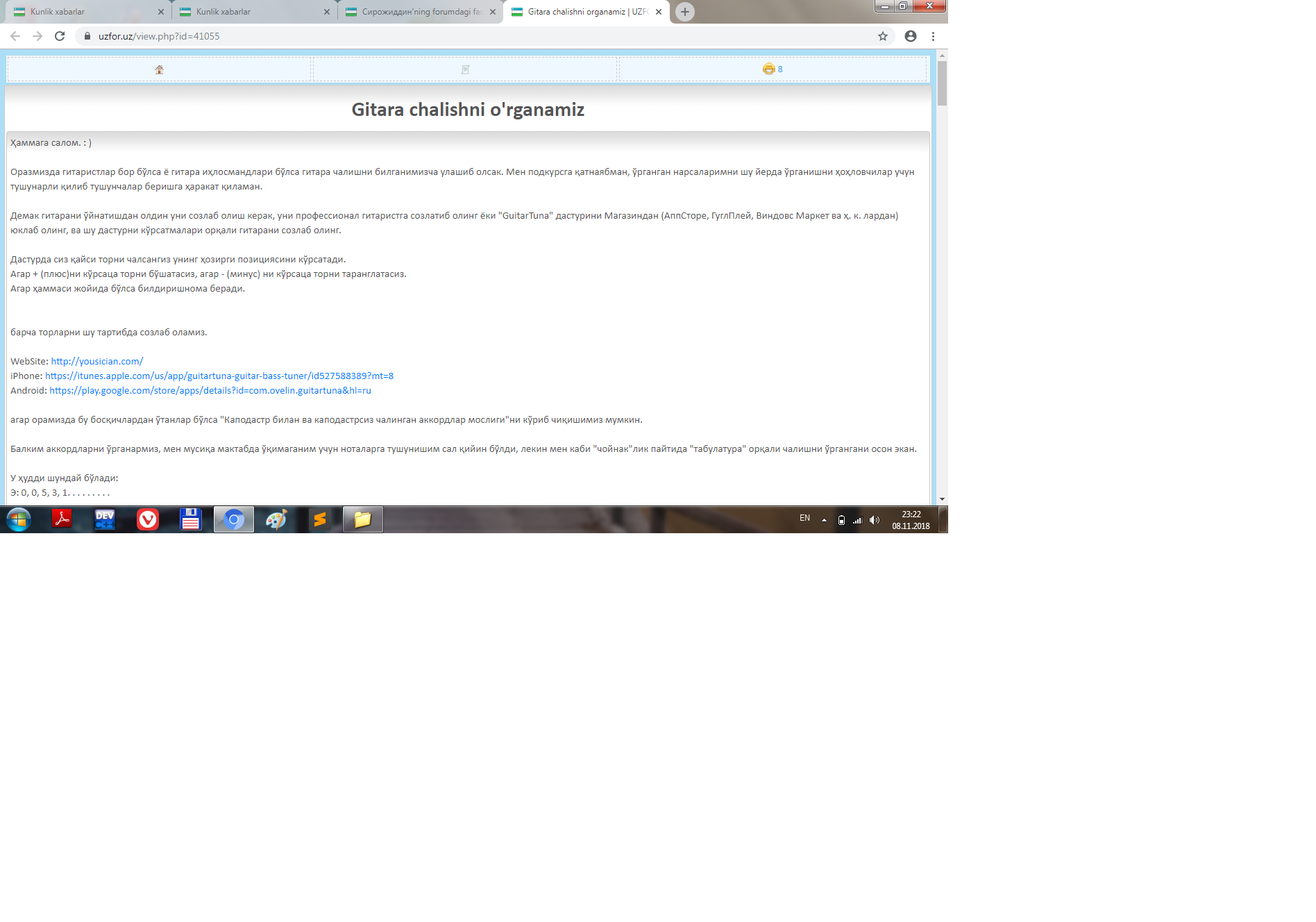Open Paint from the taskbar
Screen dimensions: 1316x922
pos(276,519)
